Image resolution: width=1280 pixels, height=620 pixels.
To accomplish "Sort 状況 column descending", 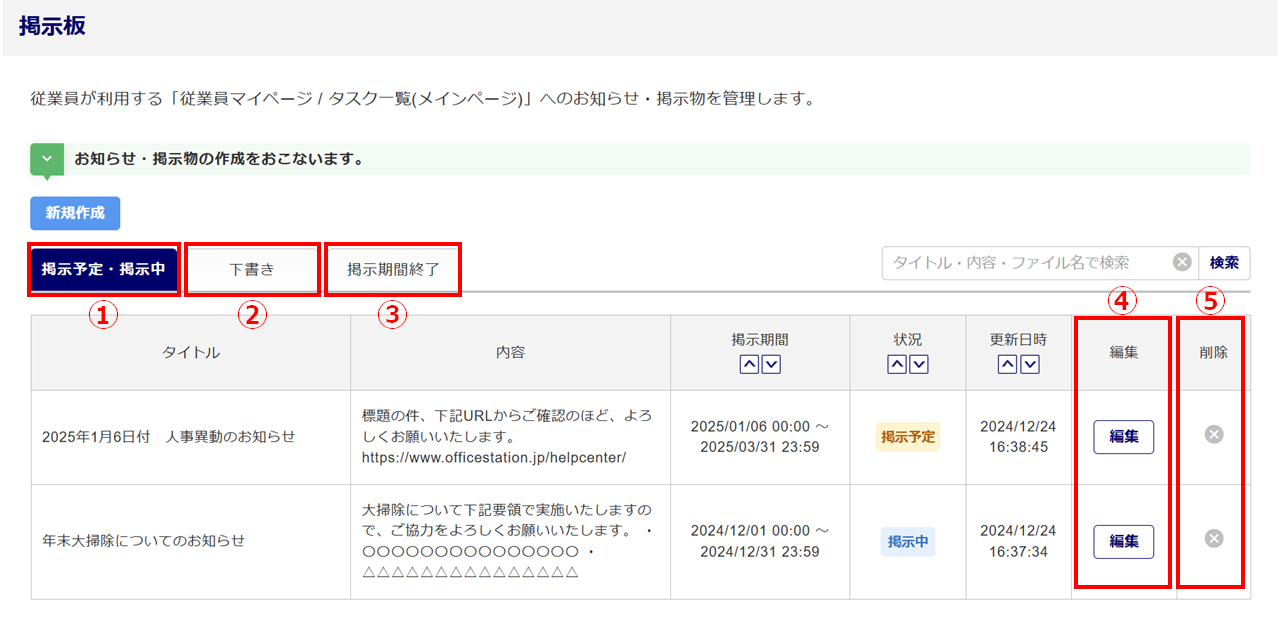I will coord(919,365).
